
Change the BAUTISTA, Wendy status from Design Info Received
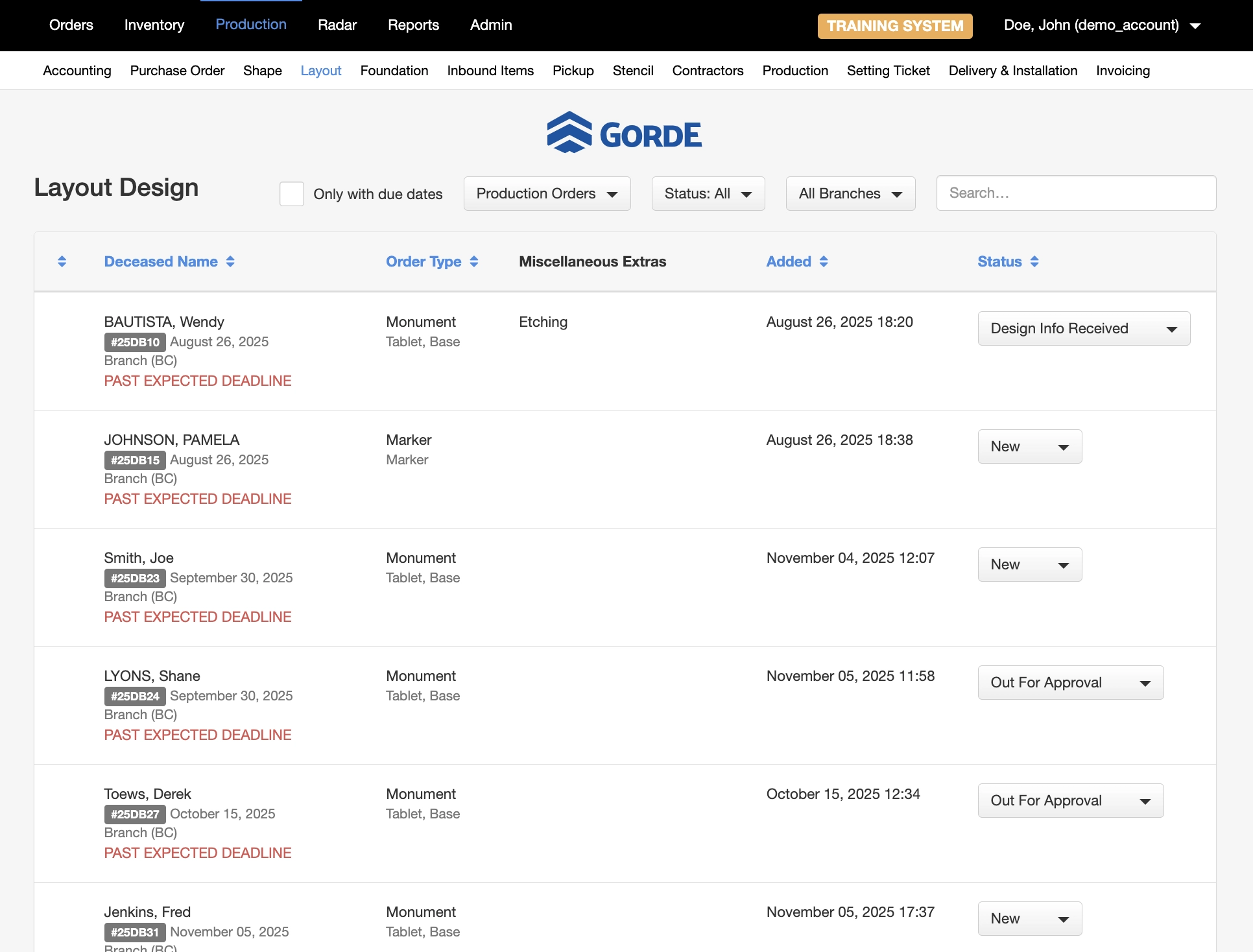(x=1083, y=329)
